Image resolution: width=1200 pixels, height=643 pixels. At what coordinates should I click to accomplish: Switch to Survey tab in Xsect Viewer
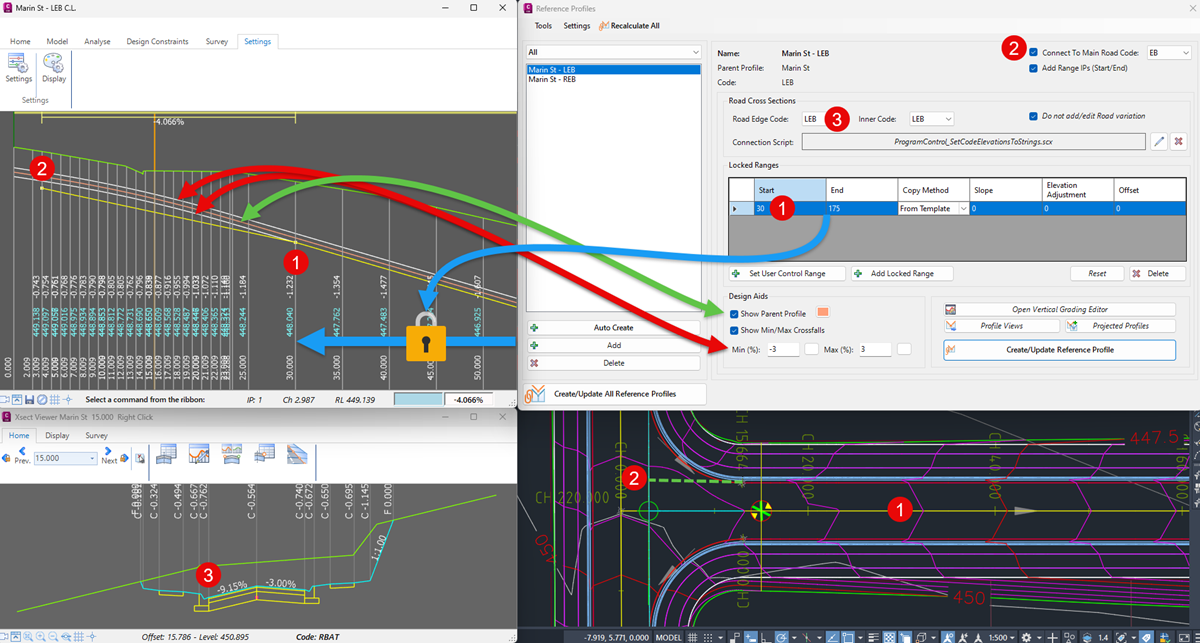pyautogui.click(x=97, y=435)
